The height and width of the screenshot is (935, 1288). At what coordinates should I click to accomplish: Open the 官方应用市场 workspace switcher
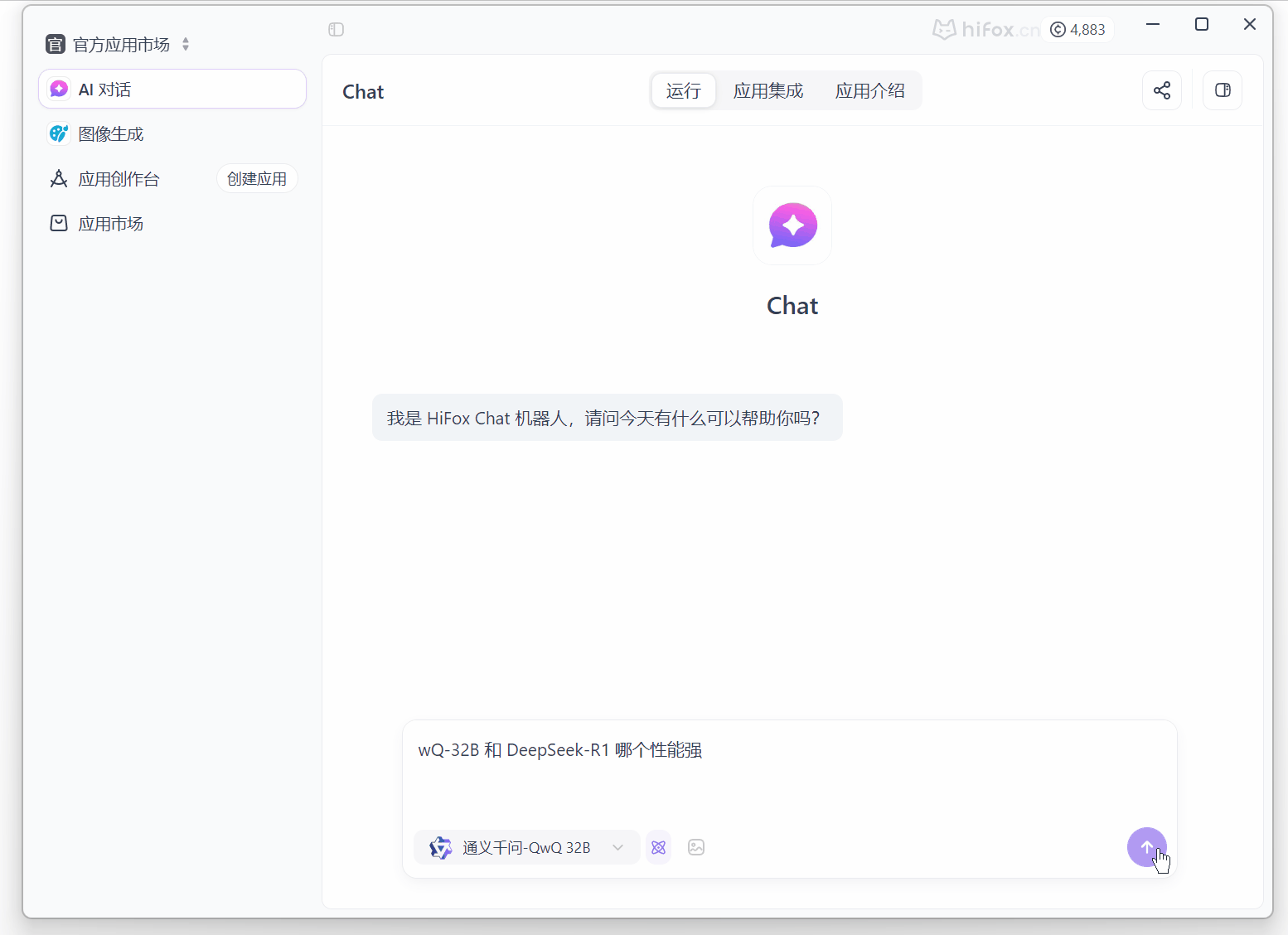119,44
